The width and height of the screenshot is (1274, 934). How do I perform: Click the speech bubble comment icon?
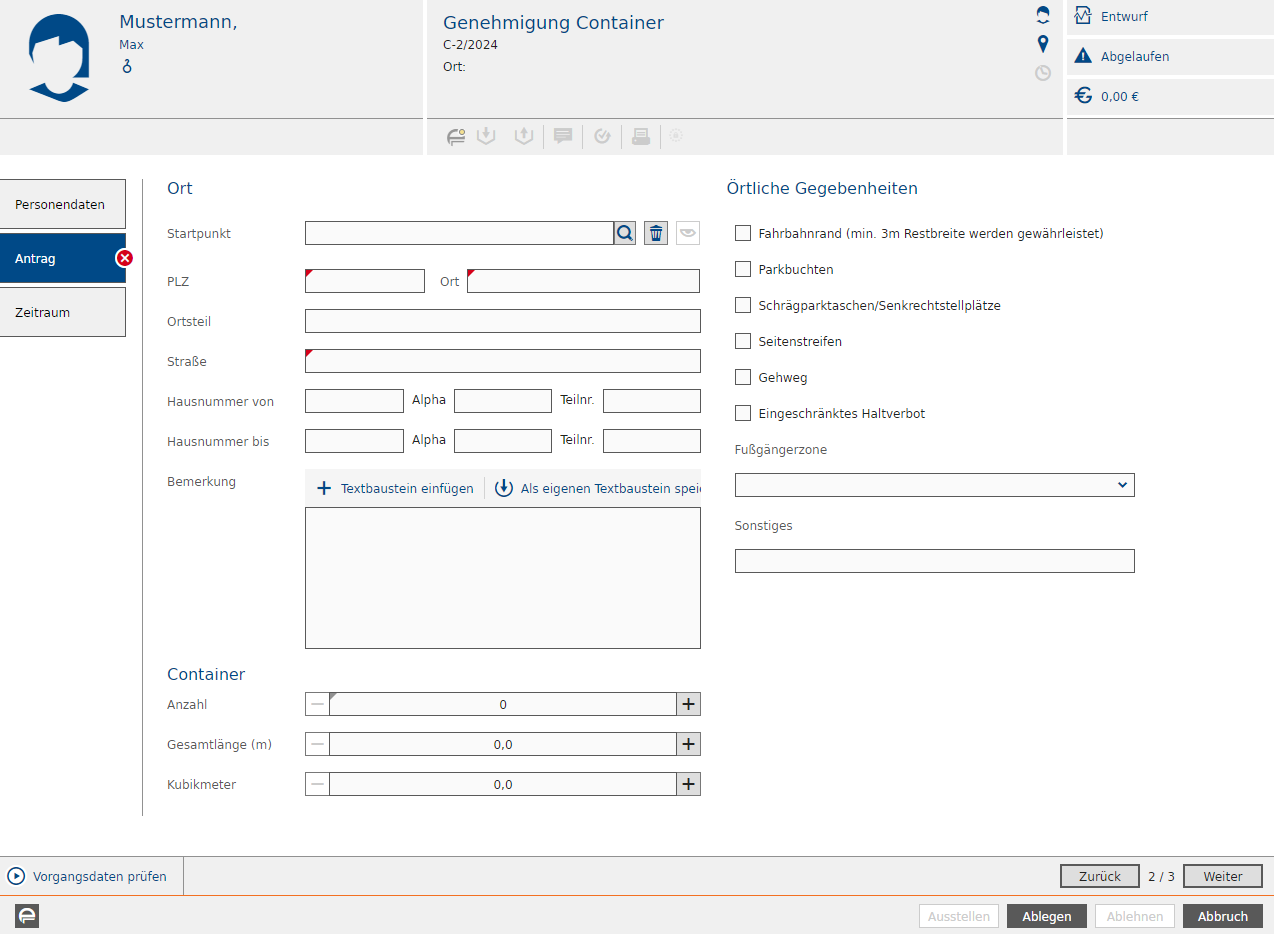563,137
